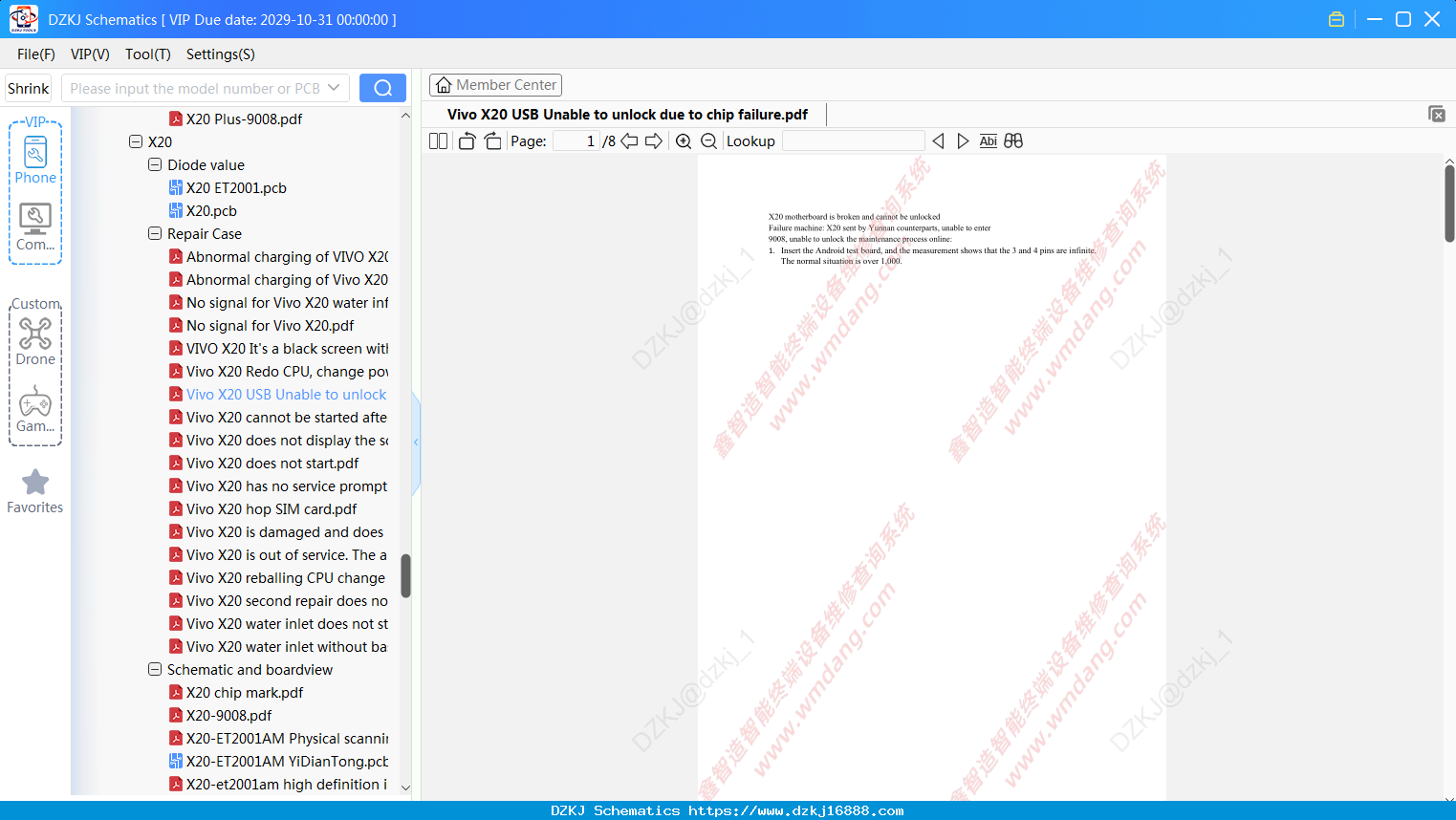Image resolution: width=1456 pixels, height=820 pixels.
Task: Click the detach tab icon at right
Action: point(1437,114)
